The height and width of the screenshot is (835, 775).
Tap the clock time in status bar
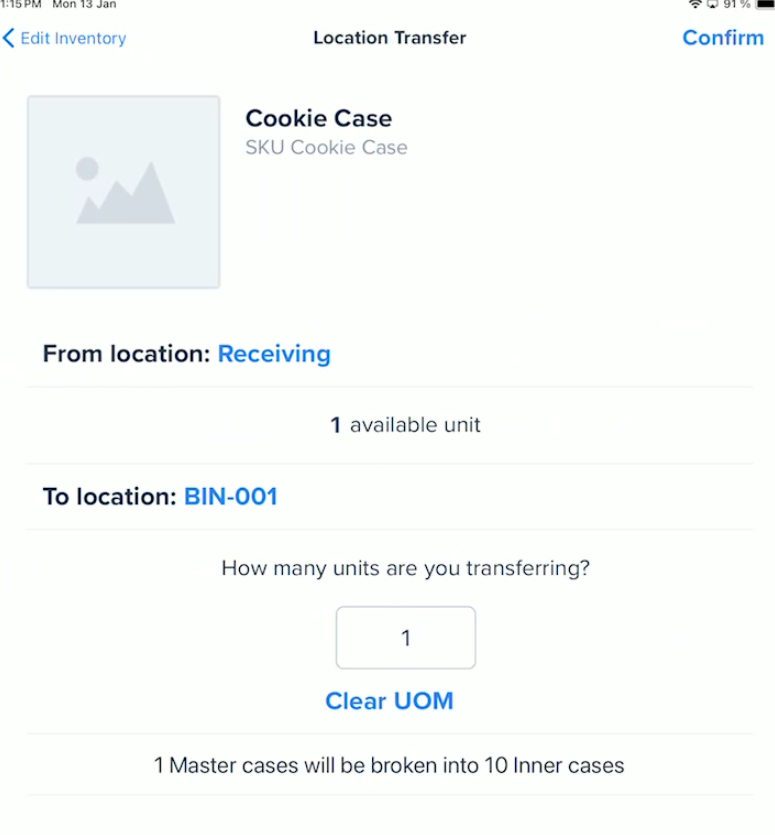[21, 4]
